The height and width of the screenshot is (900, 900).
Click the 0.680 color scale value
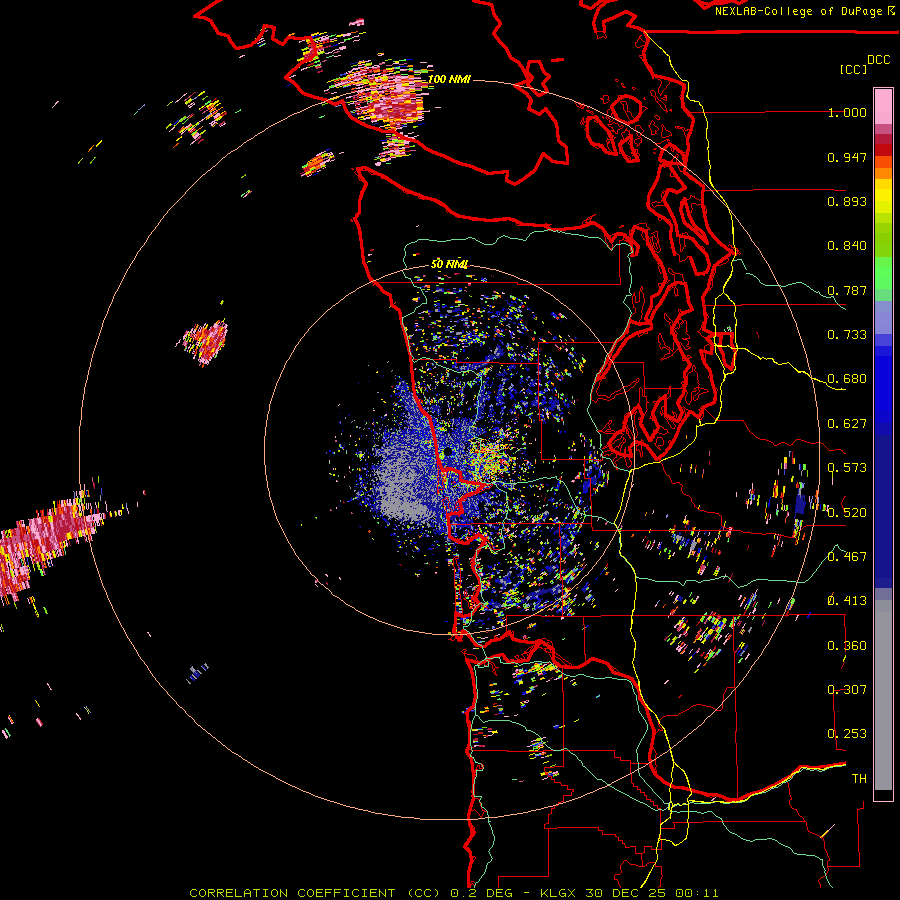pos(847,379)
